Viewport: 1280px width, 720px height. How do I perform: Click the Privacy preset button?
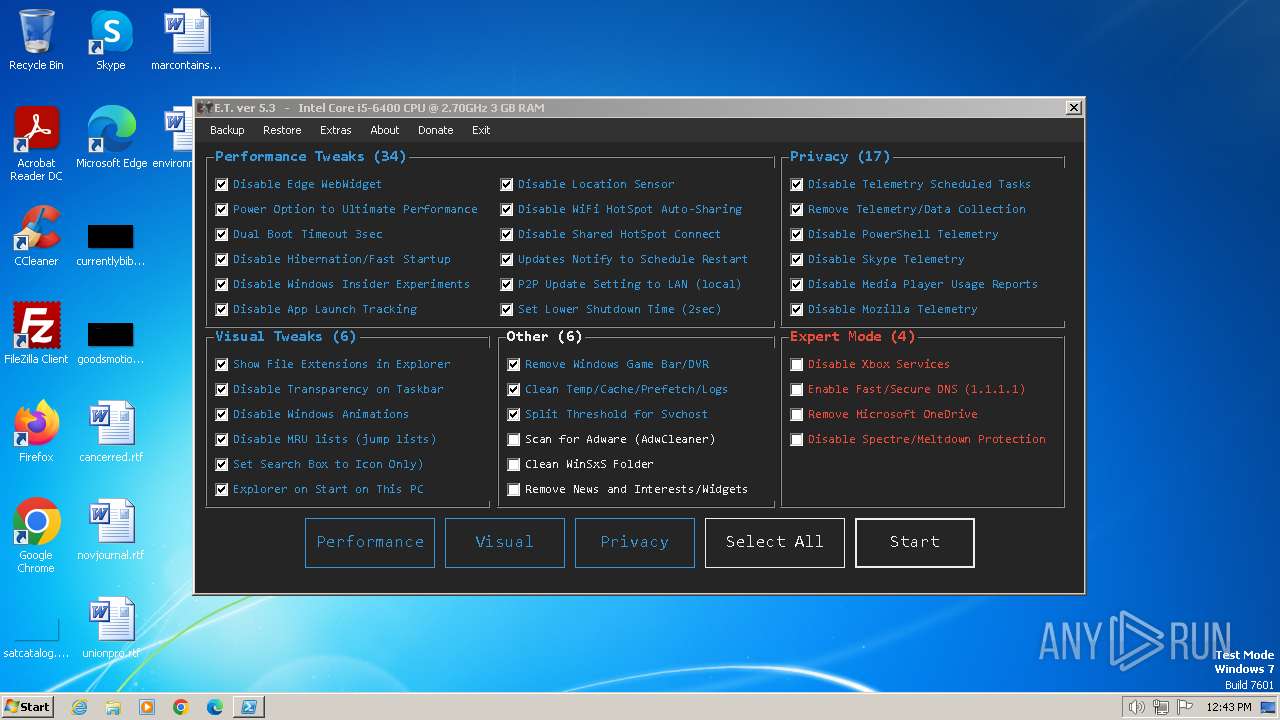(635, 542)
